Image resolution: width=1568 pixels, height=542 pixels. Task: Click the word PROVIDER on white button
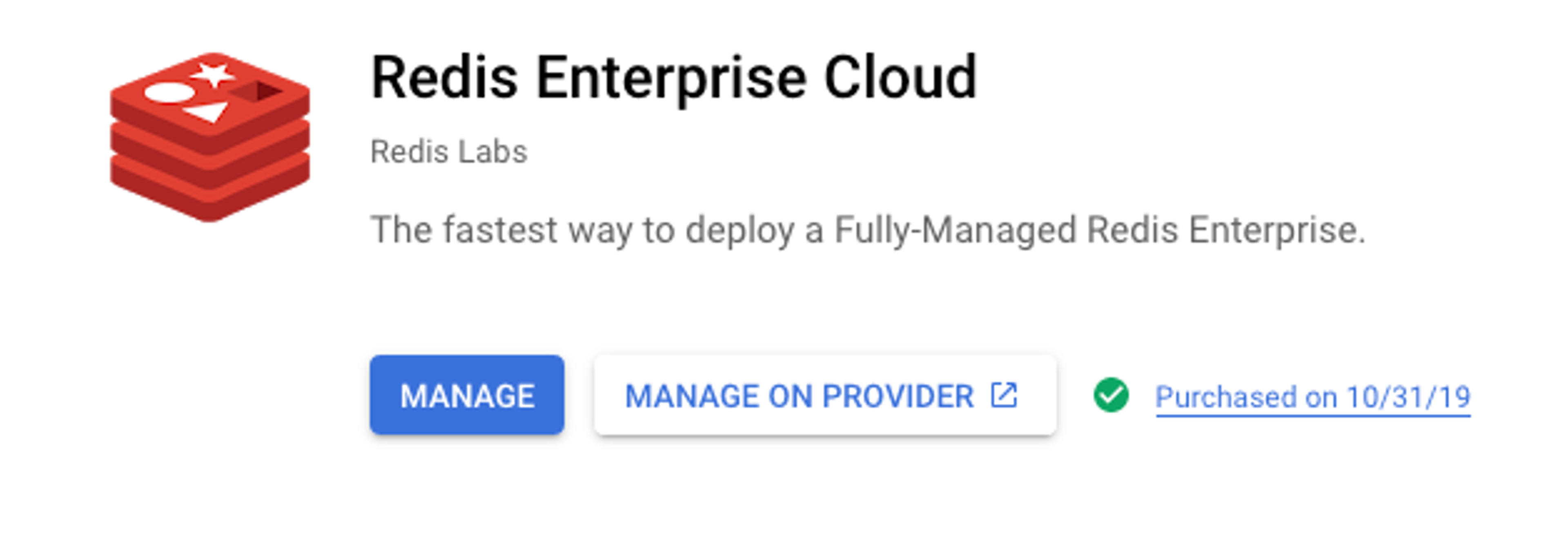coord(898,396)
